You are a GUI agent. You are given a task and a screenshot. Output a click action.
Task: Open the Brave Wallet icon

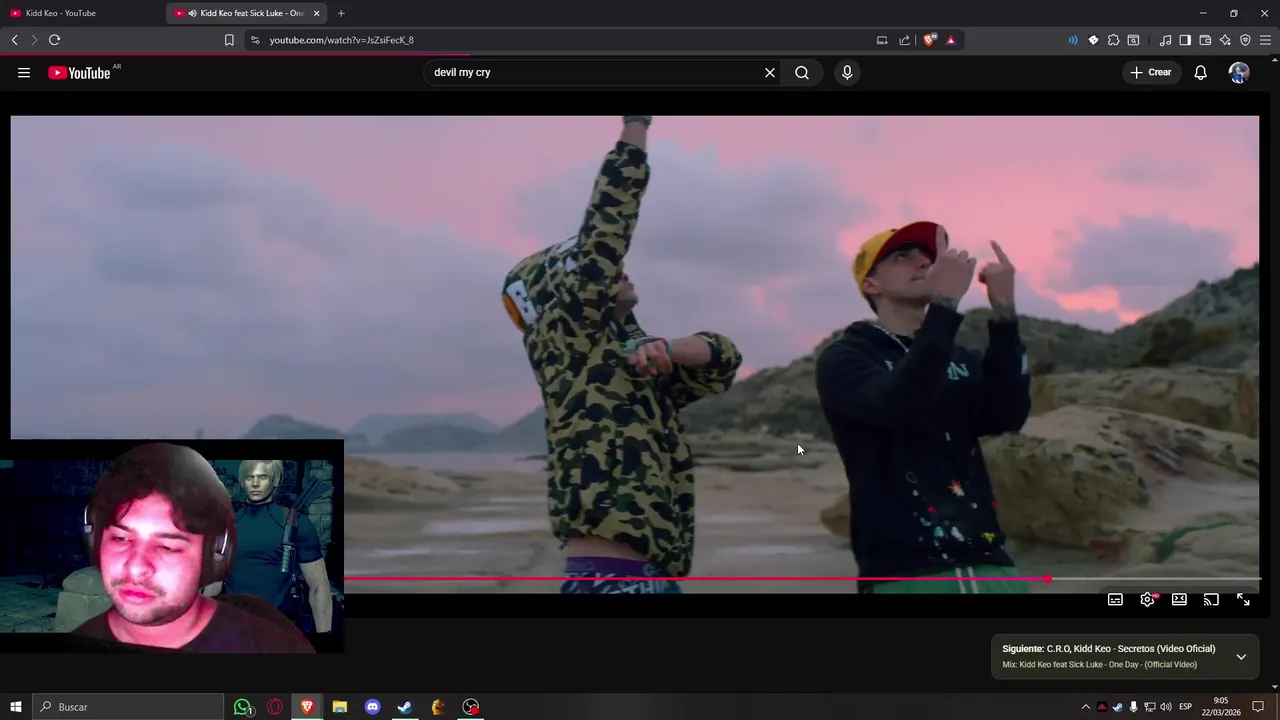tap(1205, 40)
